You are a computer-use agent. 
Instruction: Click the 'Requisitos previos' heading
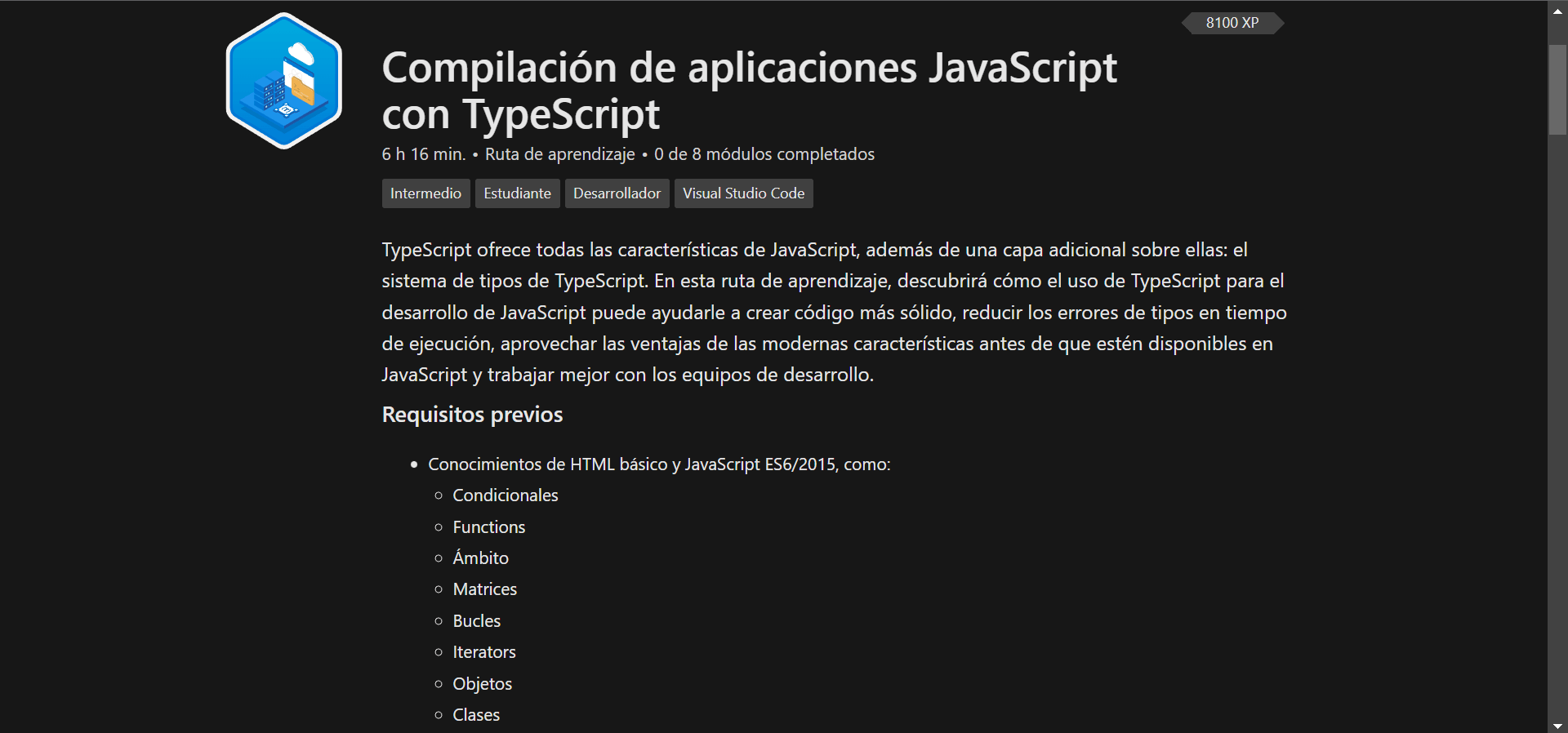coord(472,415)
